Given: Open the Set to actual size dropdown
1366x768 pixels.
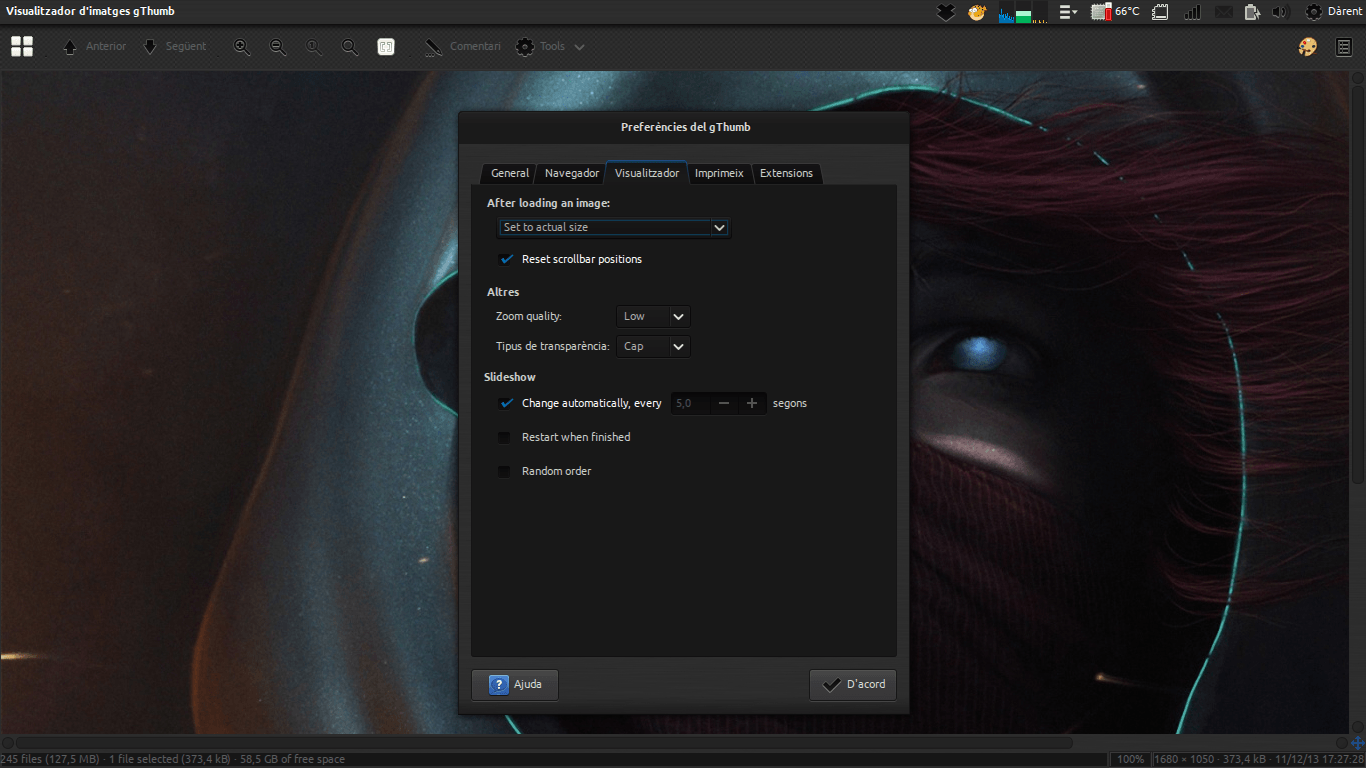Looking at the screenshot, I should pyautogui.click(x=614, y=227).
